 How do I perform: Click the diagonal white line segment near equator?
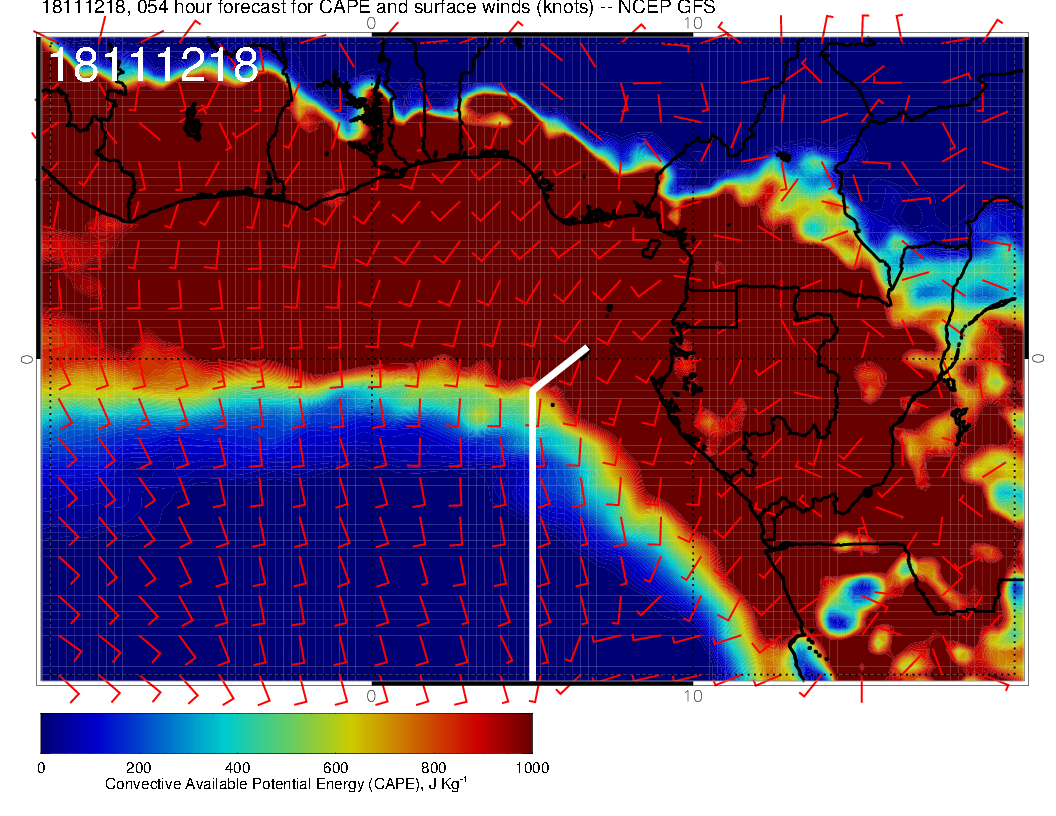click(x=560, y=368)
